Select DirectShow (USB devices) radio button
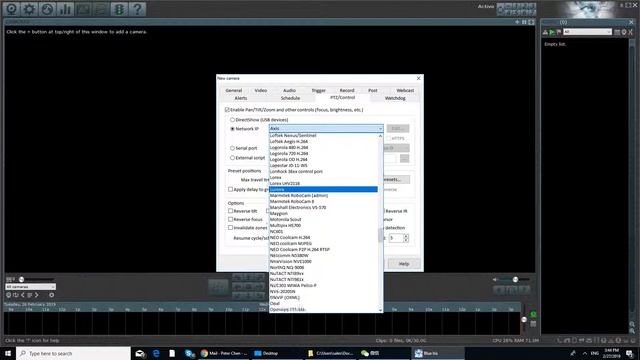This screenshot has width=640, height=360. 232,120
